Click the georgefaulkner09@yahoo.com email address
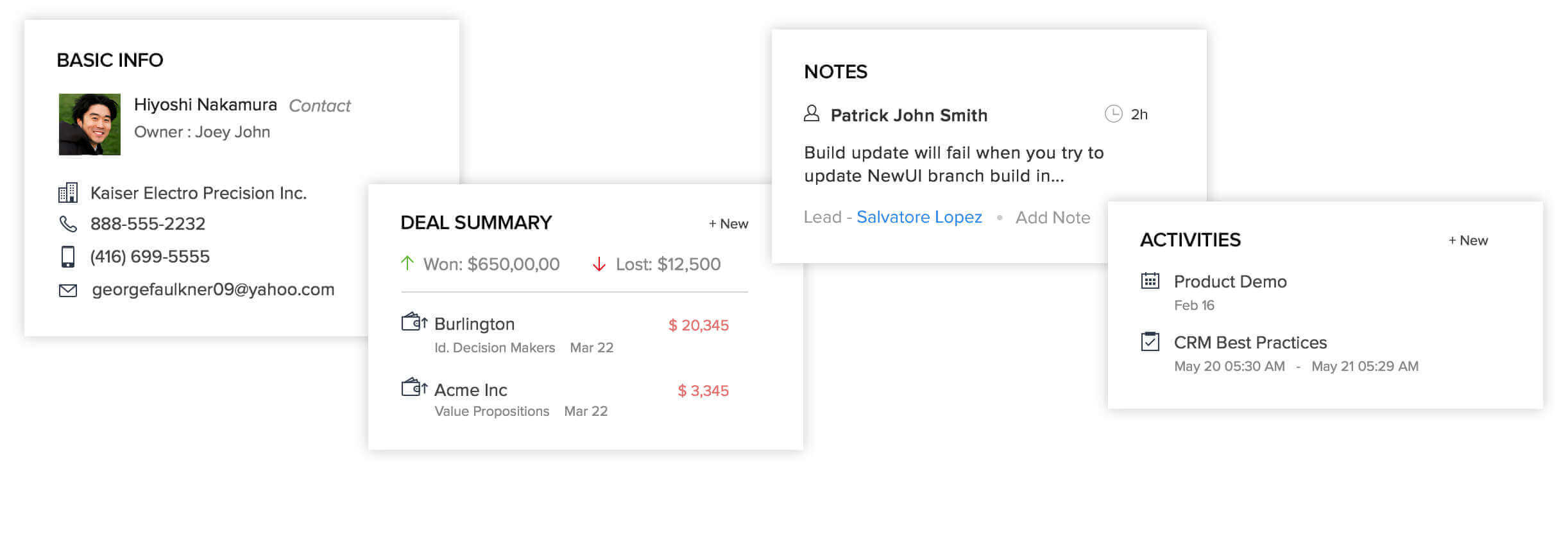1568x550 pixels. [213, 289]
